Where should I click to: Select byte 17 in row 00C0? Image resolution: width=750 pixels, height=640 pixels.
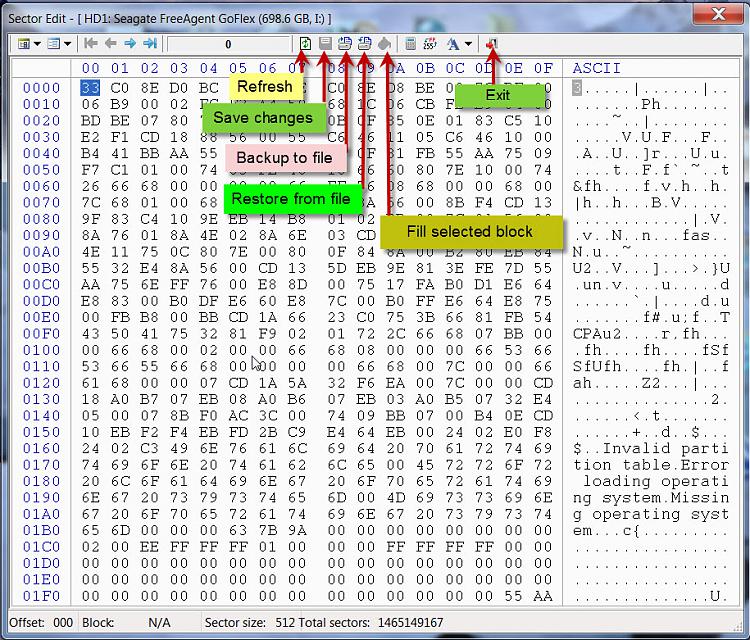(x=396, y=285)
